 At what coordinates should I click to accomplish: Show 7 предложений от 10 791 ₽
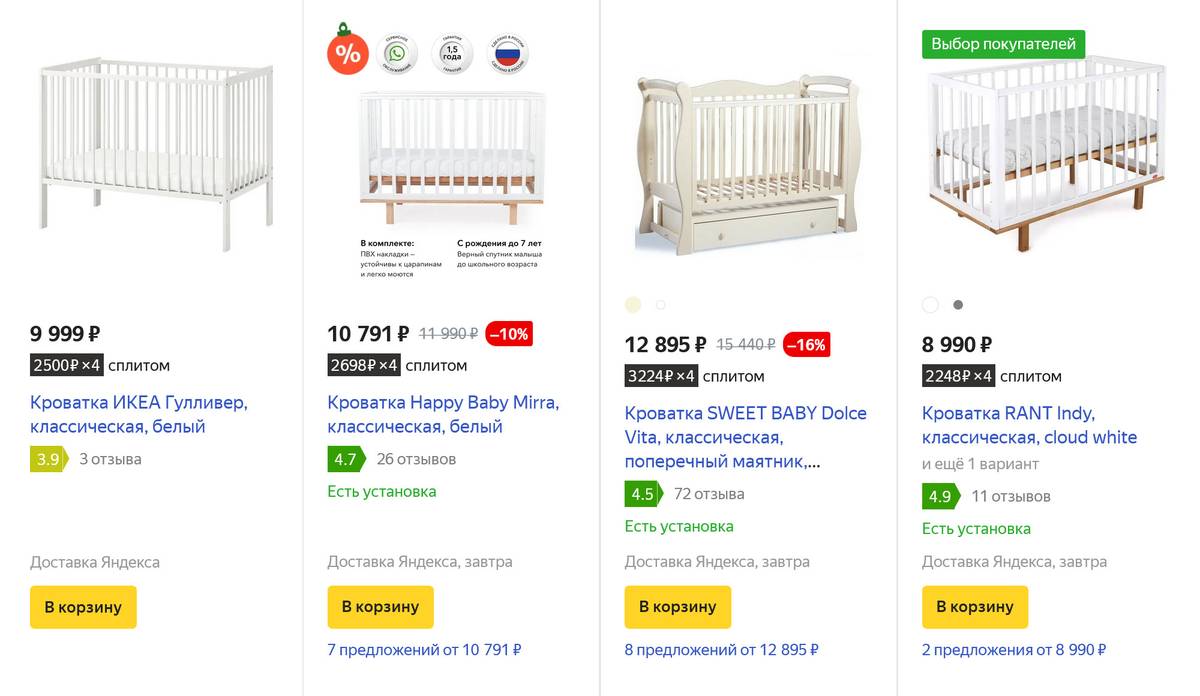(x=424, y=650)
